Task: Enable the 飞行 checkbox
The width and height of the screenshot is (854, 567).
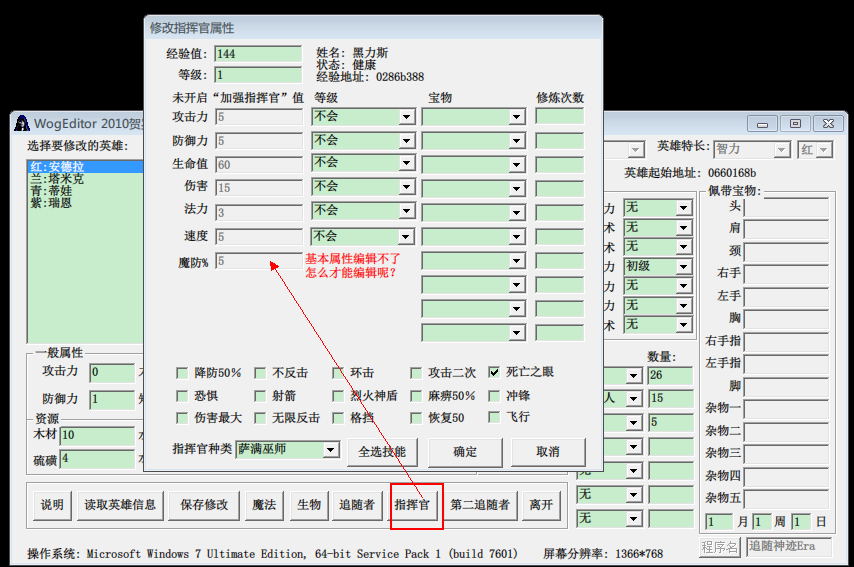Action: point(494,417)
